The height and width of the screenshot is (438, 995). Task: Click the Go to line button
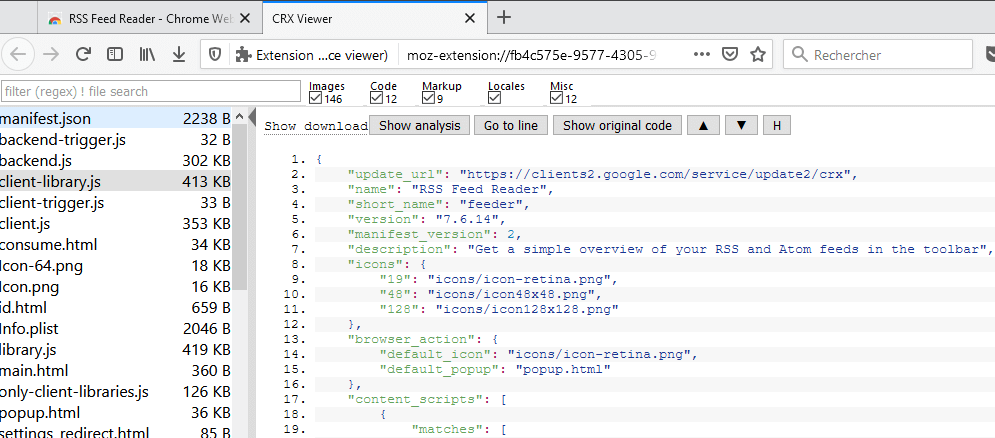[511, 125]
